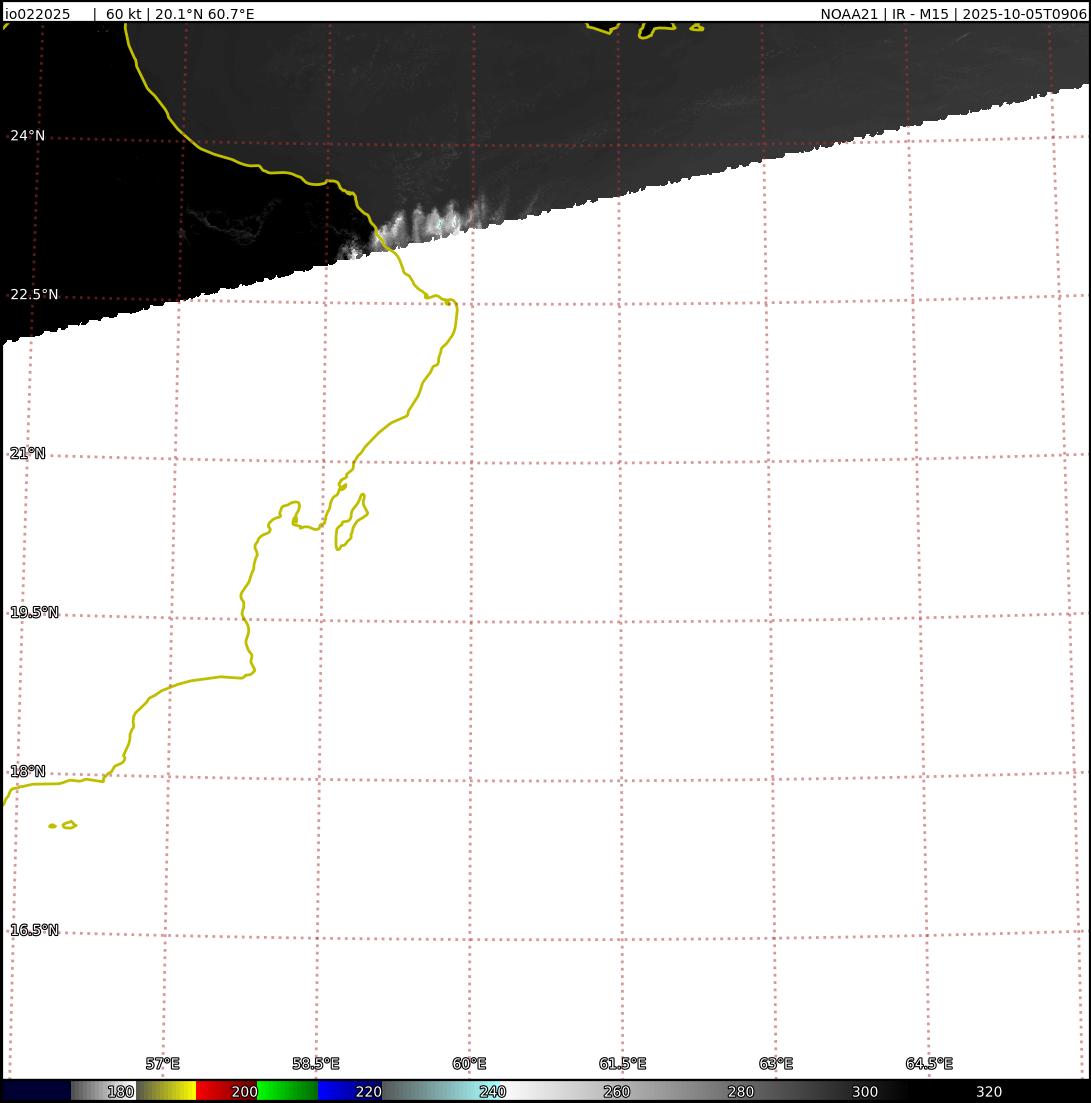Viewport: 1091px width, 1103px height.
Task: Click the 24°N latitude label
Action: [x=28, y=135]
